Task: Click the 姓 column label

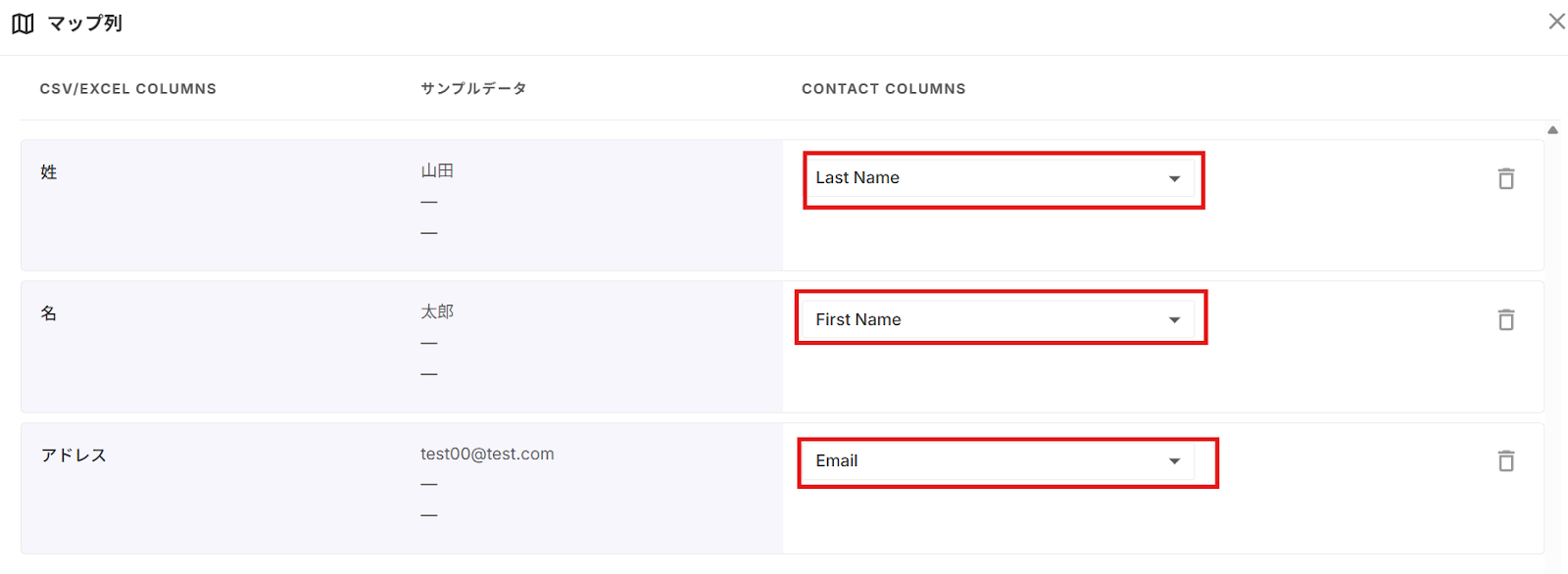Action: point(49,172)
